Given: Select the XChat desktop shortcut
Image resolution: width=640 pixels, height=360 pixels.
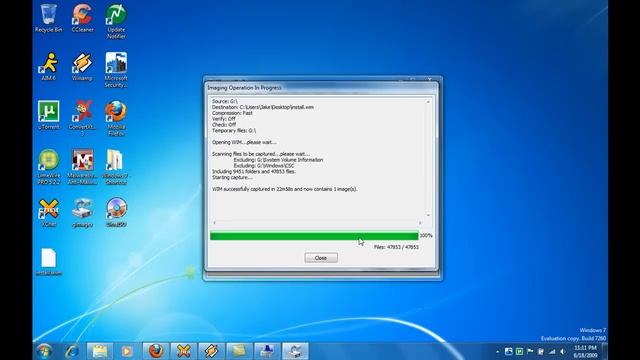Looking at the screenshot, I should pyautogui.click(x=49, y=212).
